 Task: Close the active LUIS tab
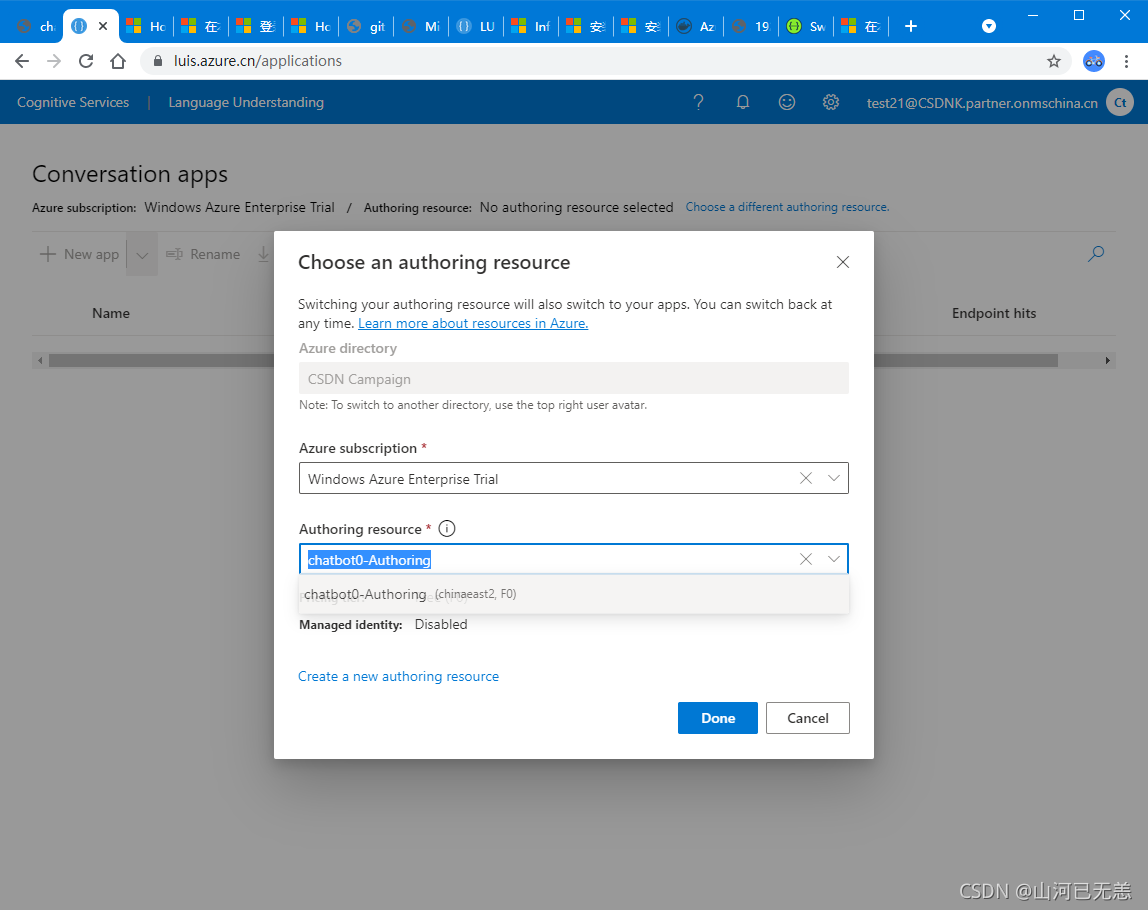(103, 26)
